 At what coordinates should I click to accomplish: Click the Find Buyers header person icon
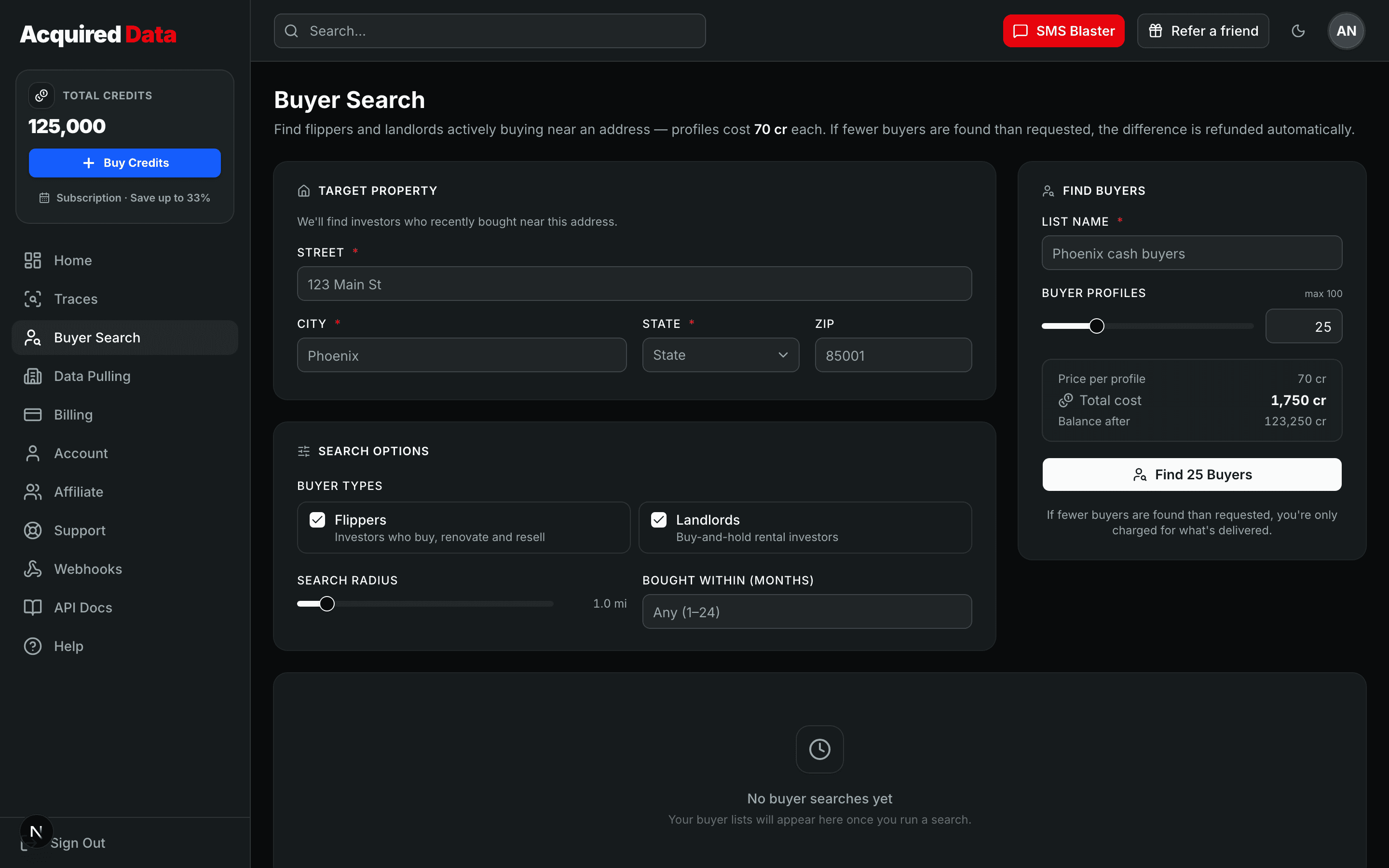(1048, 190)
